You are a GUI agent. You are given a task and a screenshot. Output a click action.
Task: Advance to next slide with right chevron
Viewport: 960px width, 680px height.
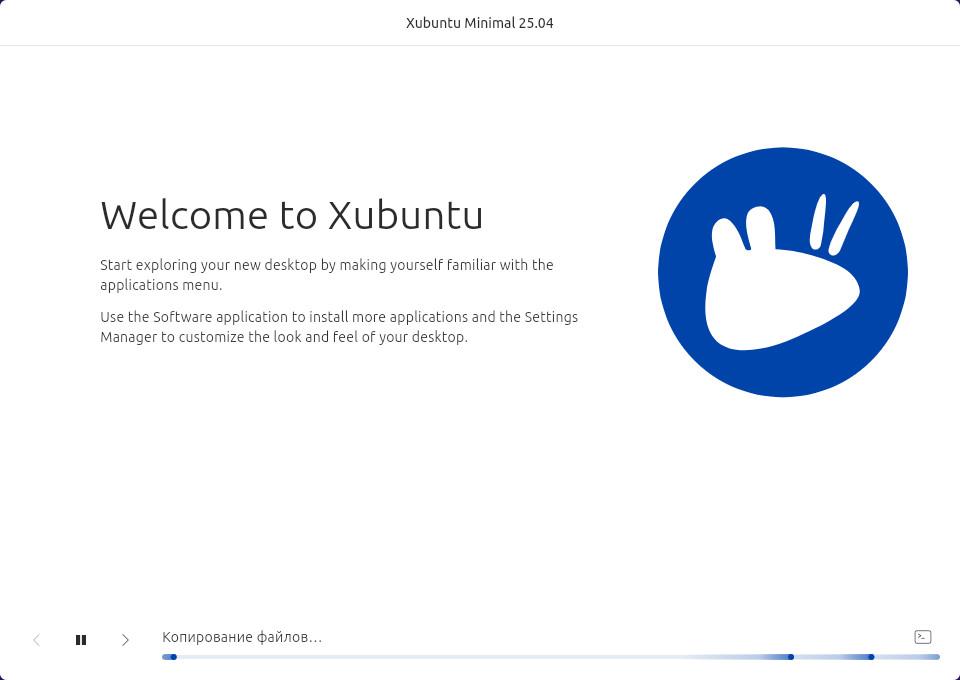[125, 640]
